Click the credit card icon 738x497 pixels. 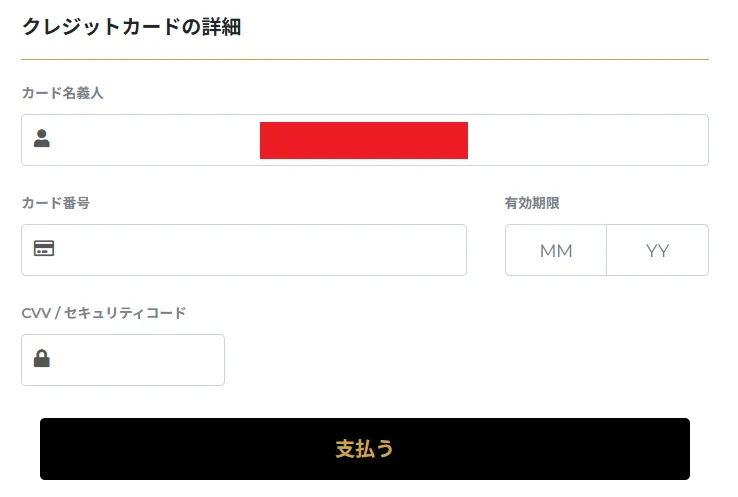coord(44,248)
